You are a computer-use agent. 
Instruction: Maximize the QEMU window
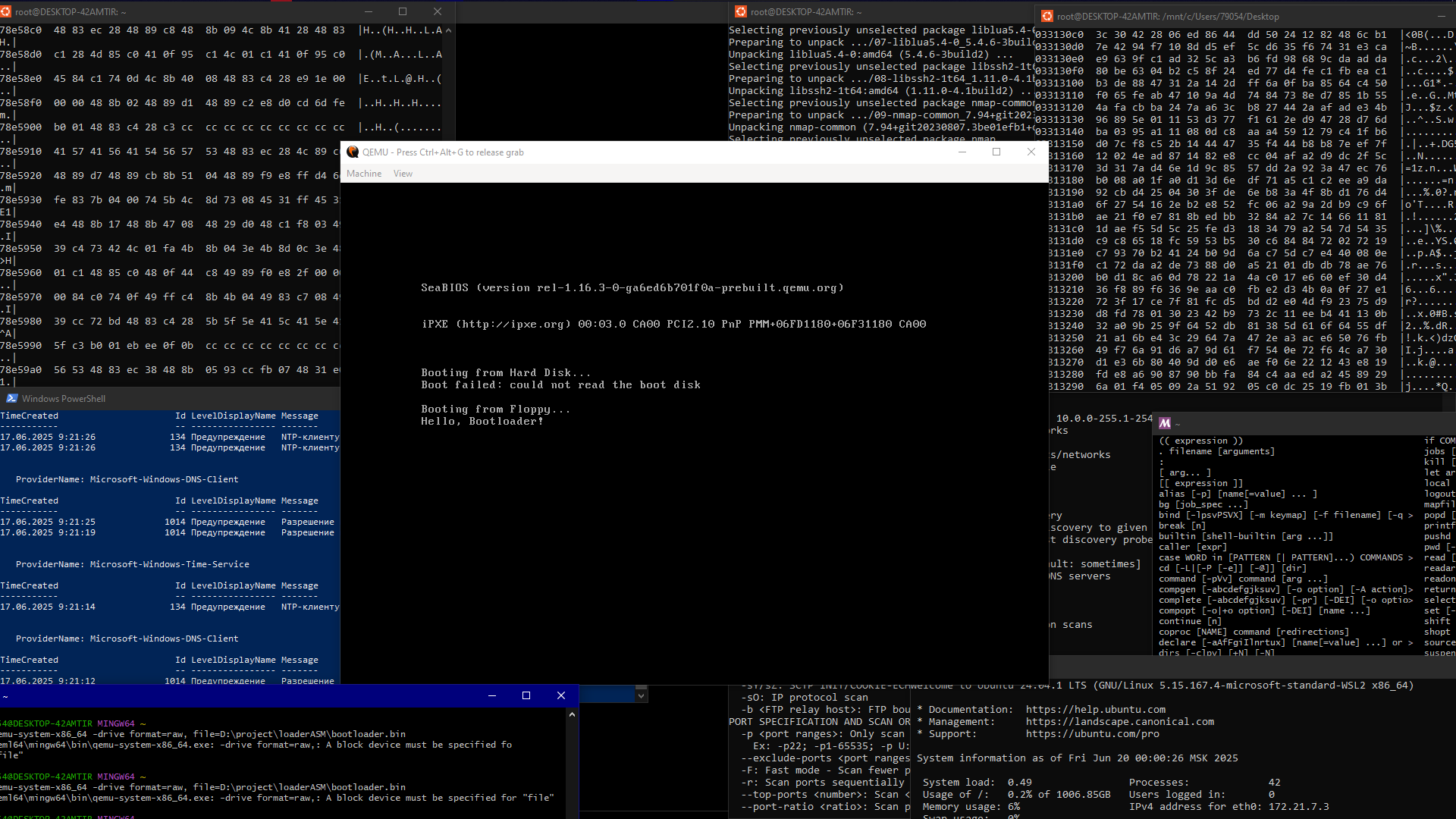tap(996, 152)
